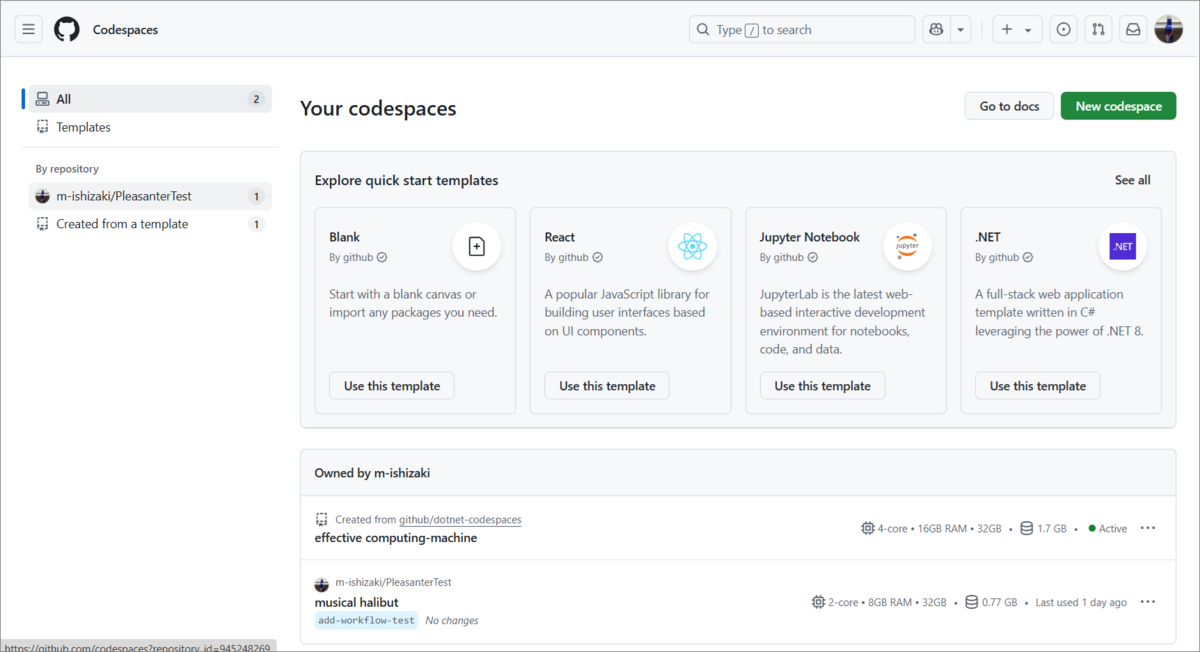Click verified badge on Jupyter Notebook card

(x=812, y=257)
